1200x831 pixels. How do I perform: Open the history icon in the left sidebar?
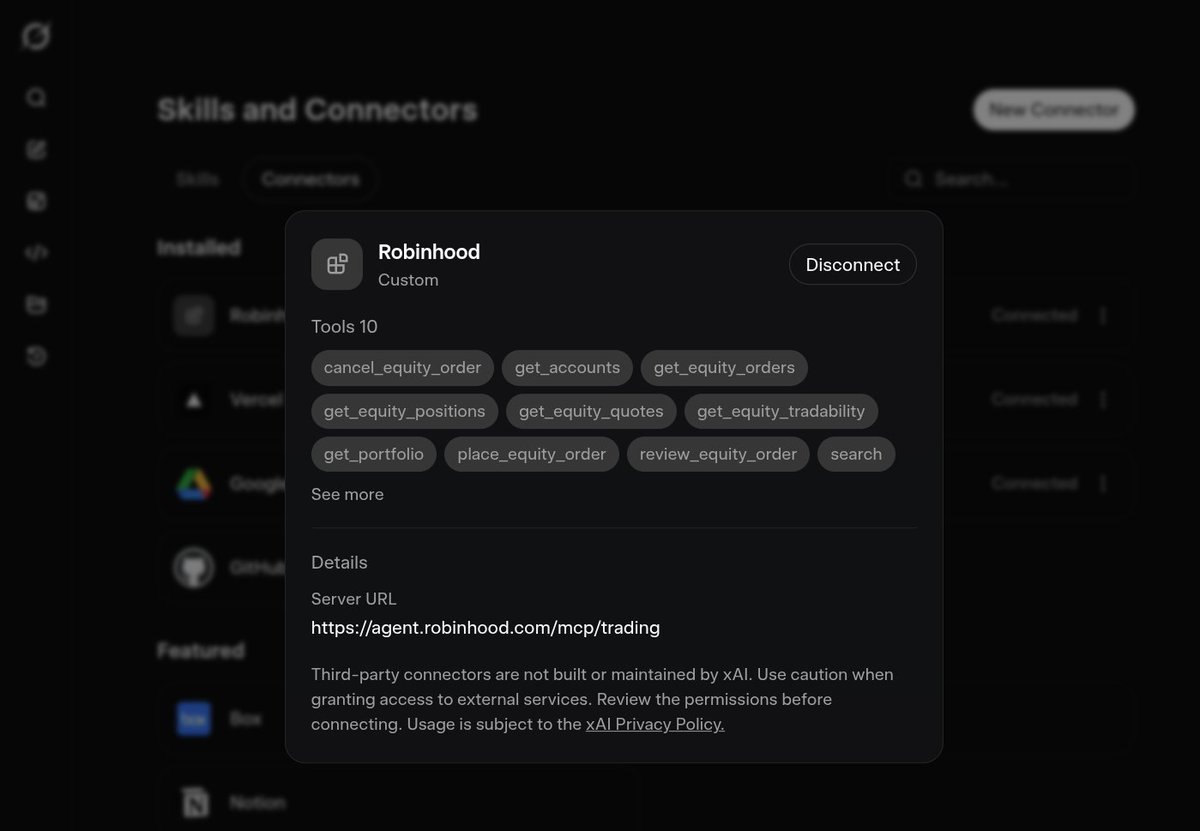(36, 356)
